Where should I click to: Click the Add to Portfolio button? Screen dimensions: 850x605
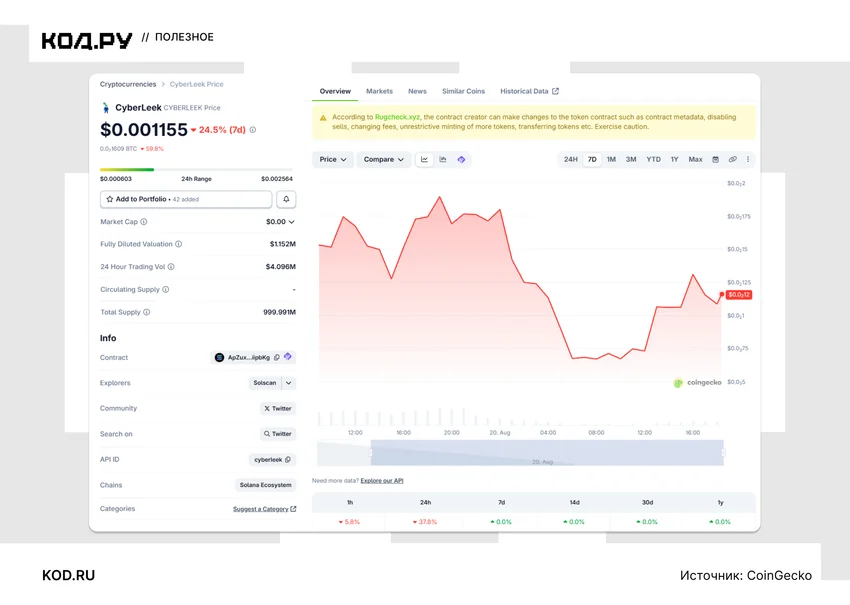pyautogui.click(x=186, y=199)
